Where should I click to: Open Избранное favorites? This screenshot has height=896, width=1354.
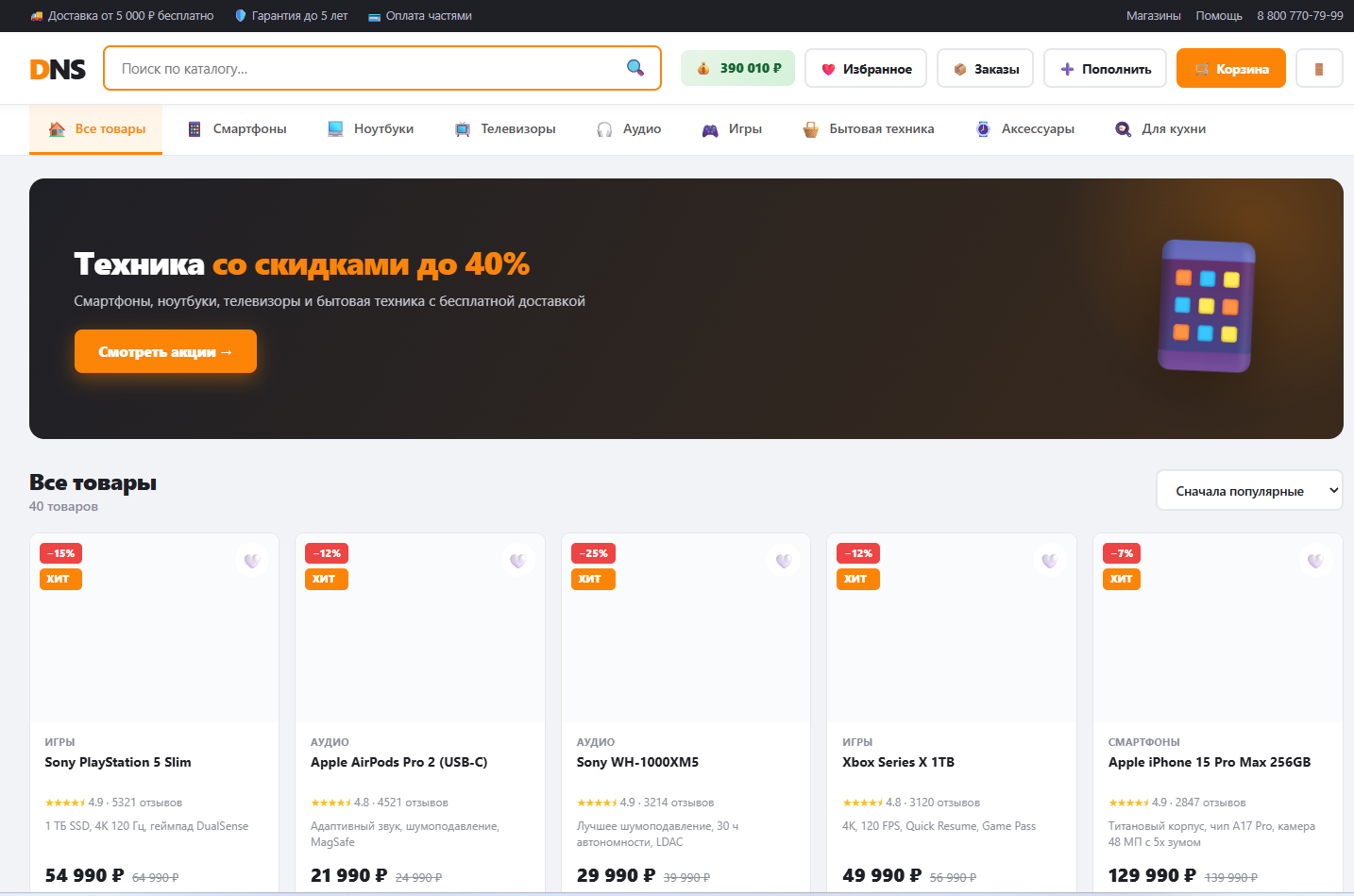click(x=866, y=69)
